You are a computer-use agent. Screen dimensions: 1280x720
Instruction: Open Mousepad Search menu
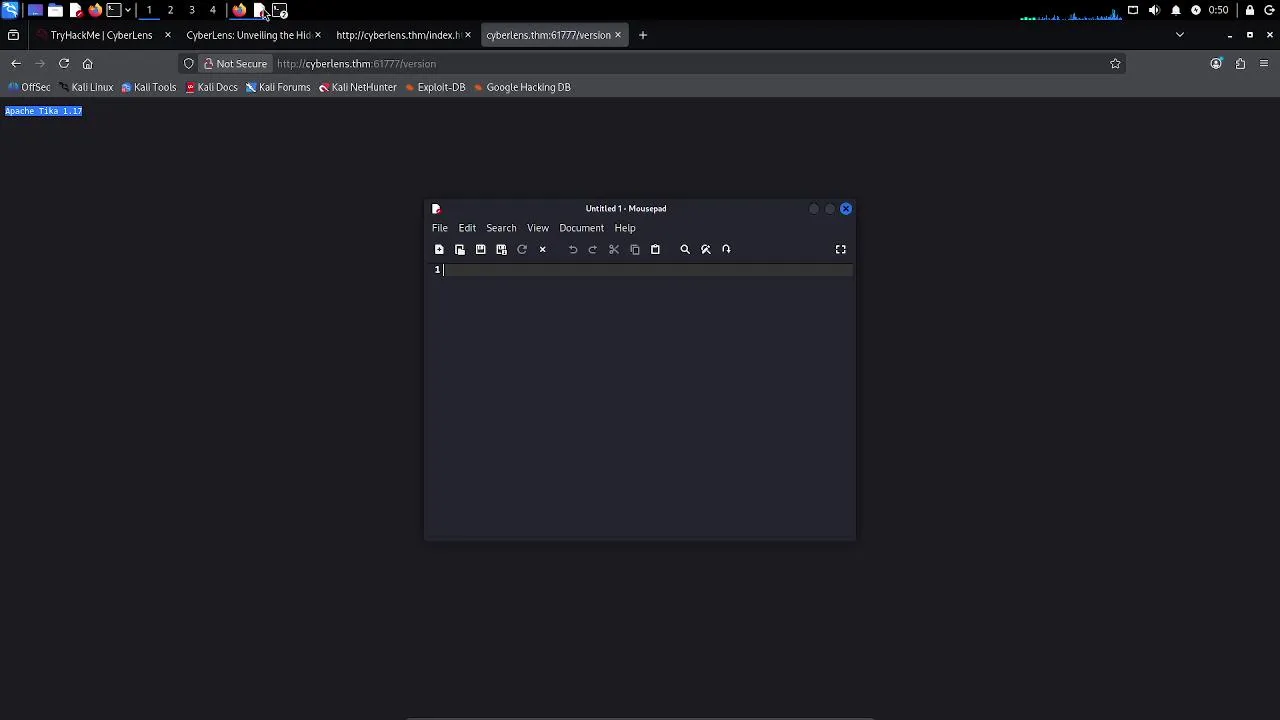coord(501,228)
